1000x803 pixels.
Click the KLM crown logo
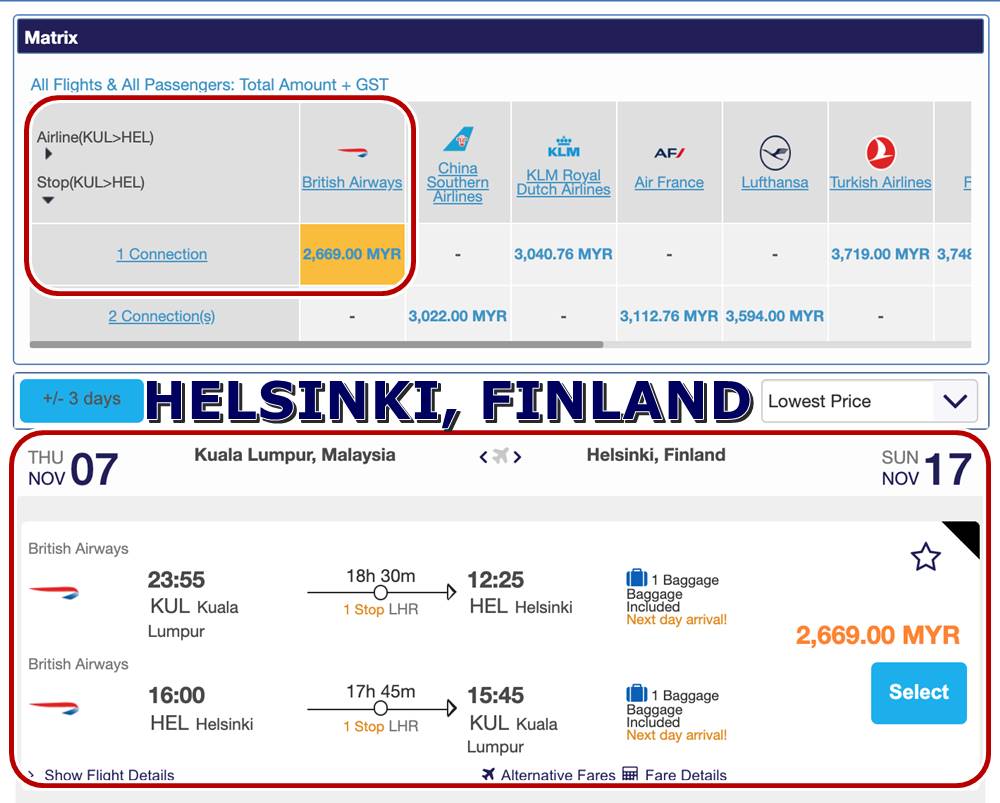(564, 147)
